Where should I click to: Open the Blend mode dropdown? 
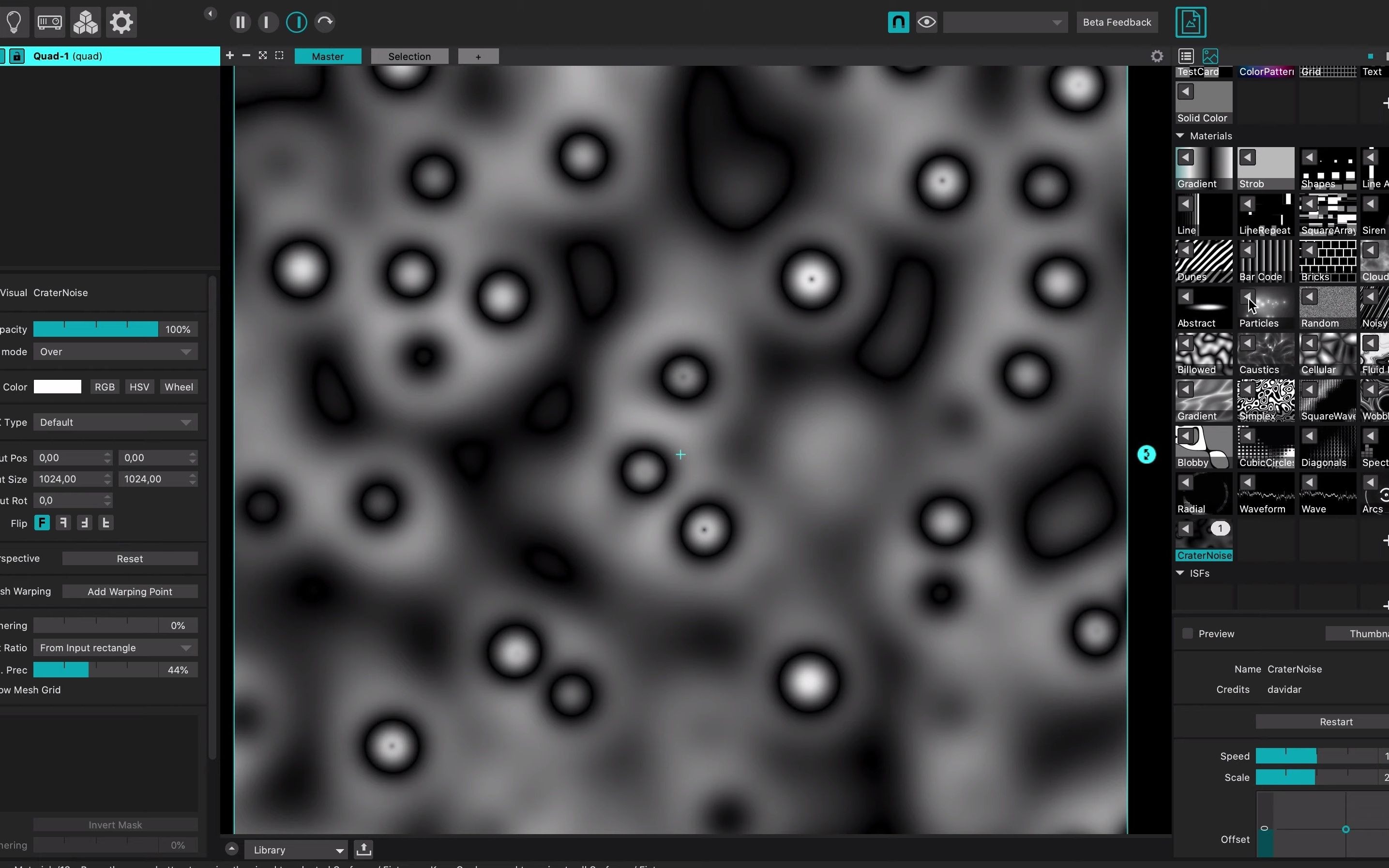point(113,351)
